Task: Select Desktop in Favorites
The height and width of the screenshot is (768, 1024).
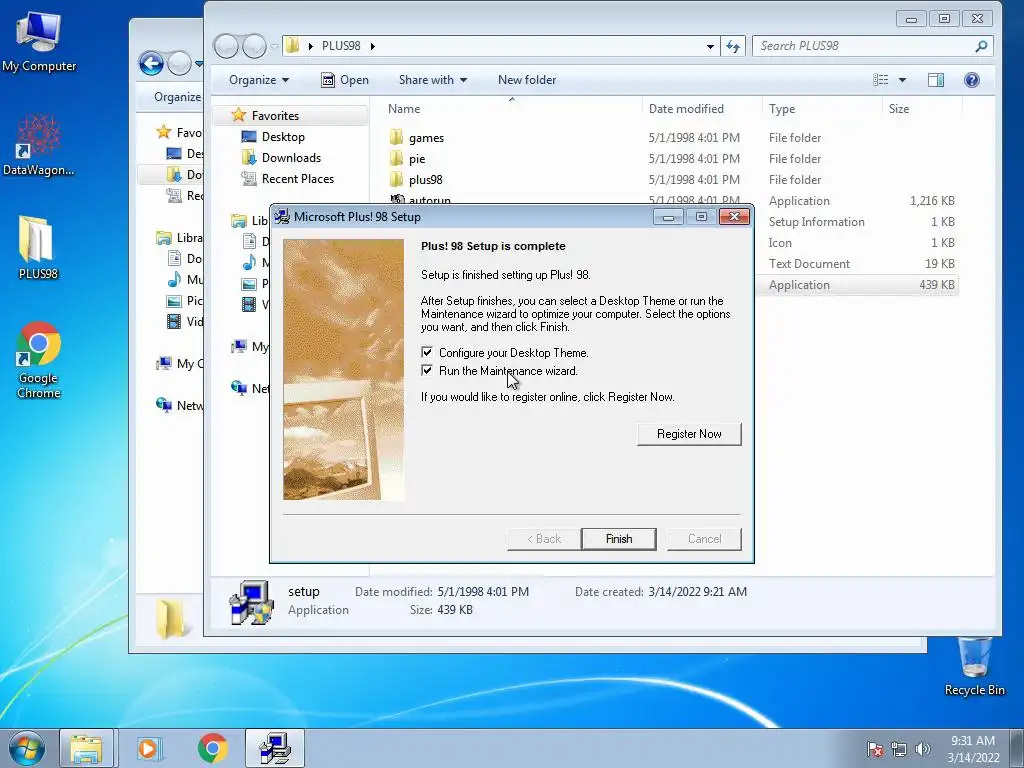Action: [283, 136]
